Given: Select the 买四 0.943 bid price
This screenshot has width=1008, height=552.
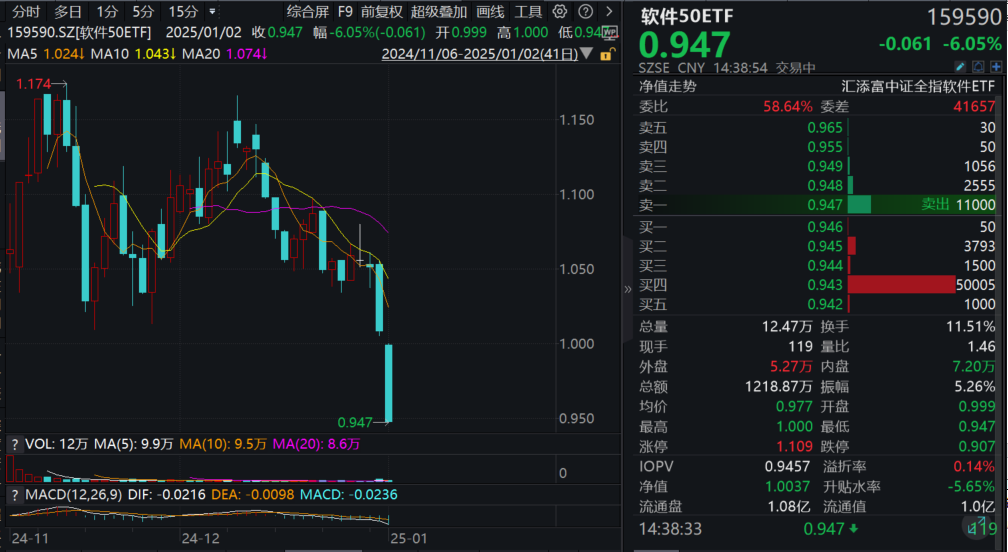Looking at the screenshot, I should coord(825,284).
